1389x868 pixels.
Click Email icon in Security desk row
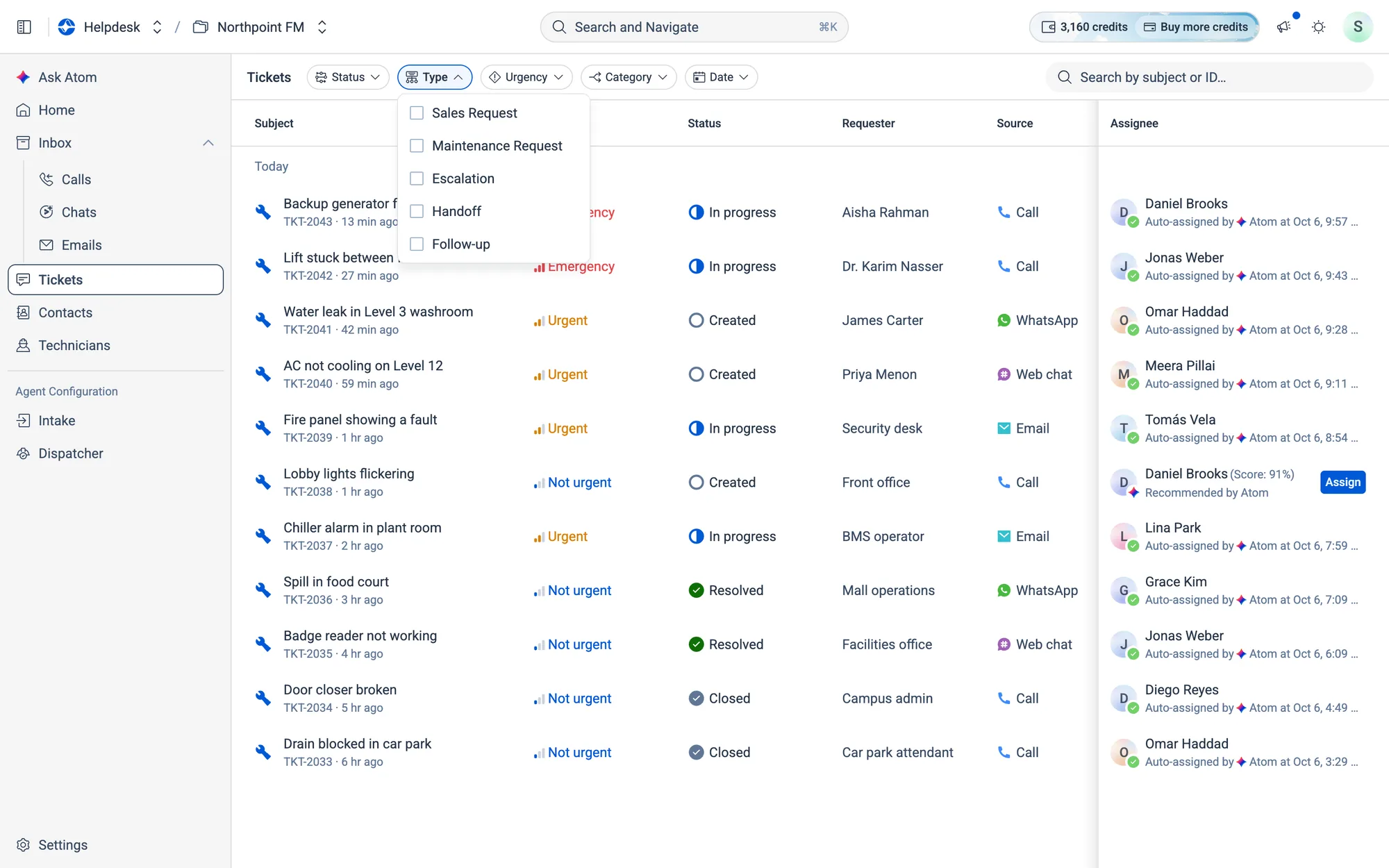(1004, 428)
